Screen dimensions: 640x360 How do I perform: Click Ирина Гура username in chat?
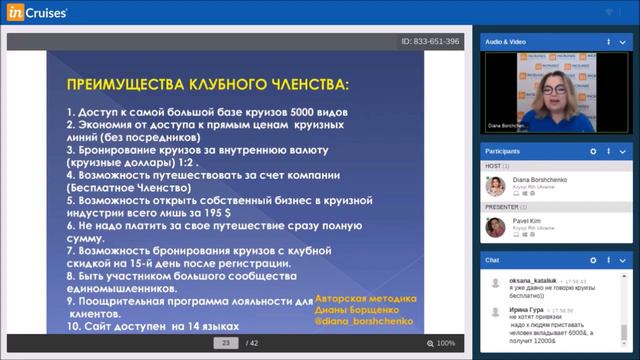(x=526, y=310)
